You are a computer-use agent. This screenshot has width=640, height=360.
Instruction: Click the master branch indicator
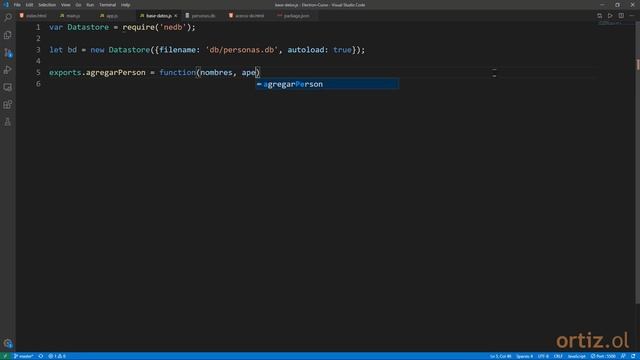coord(23,356)
